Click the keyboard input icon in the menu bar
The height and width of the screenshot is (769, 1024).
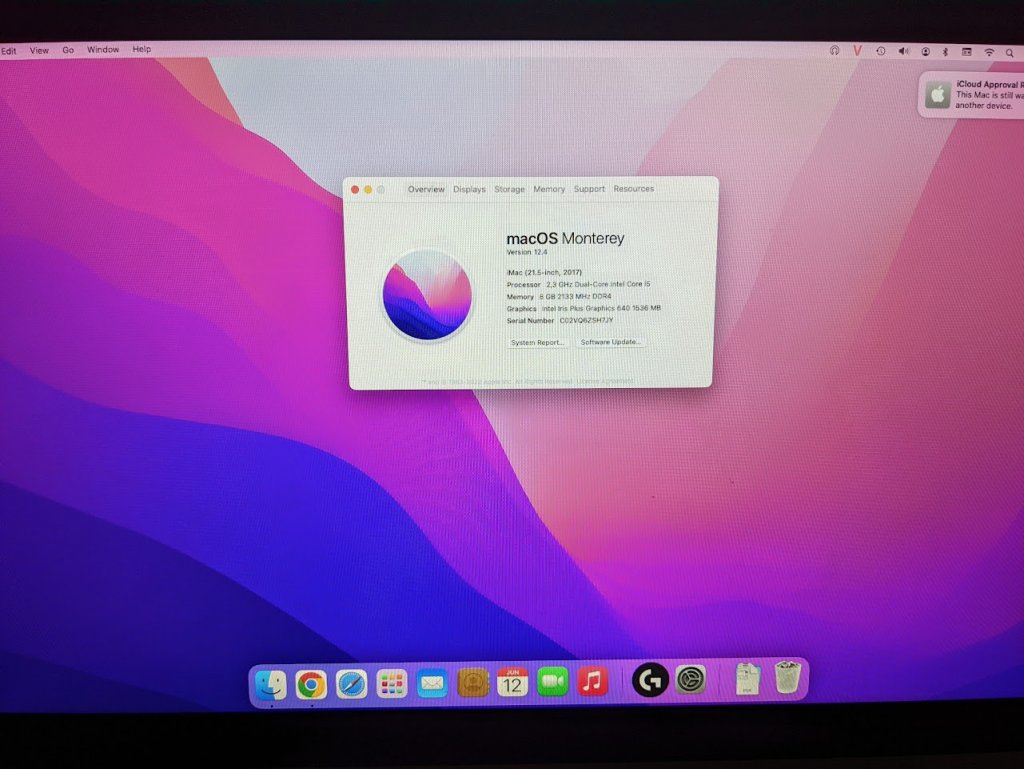click(967, 52)
